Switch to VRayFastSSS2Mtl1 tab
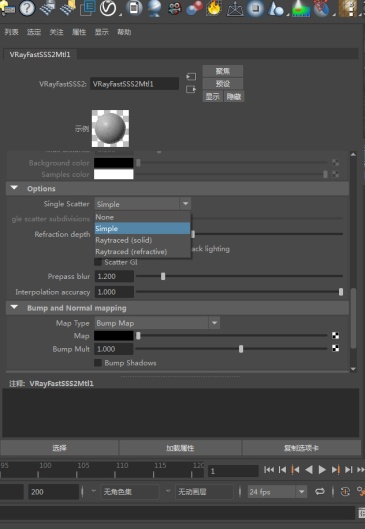The height and width of the screenshot is (529, 365). coord(40,55)
